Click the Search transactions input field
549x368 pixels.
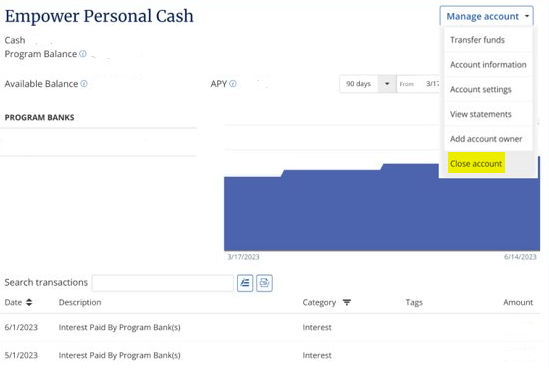(x=162, y=283)
